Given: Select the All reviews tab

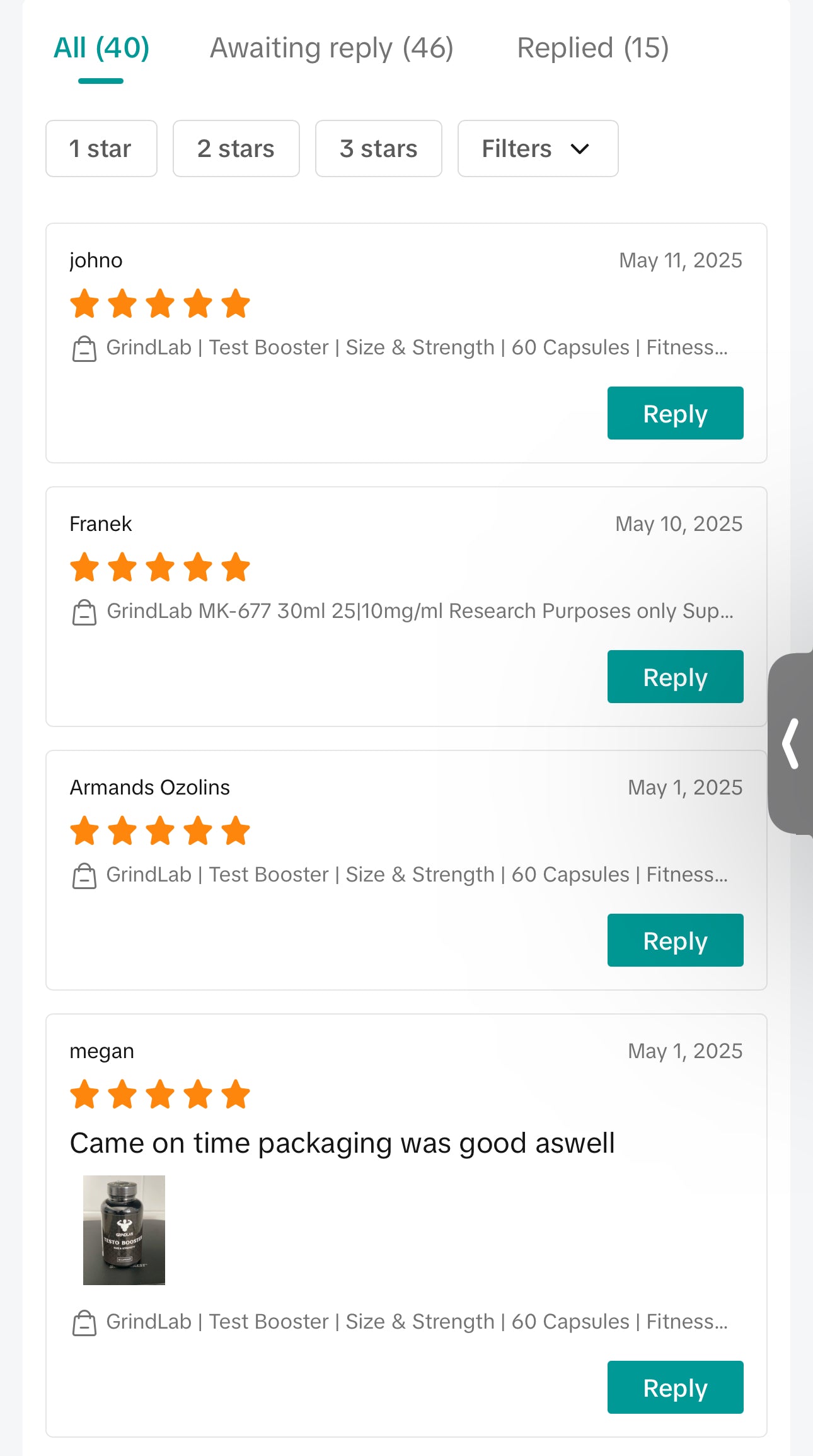Looking at the screenshot, I should pos(101,49).
